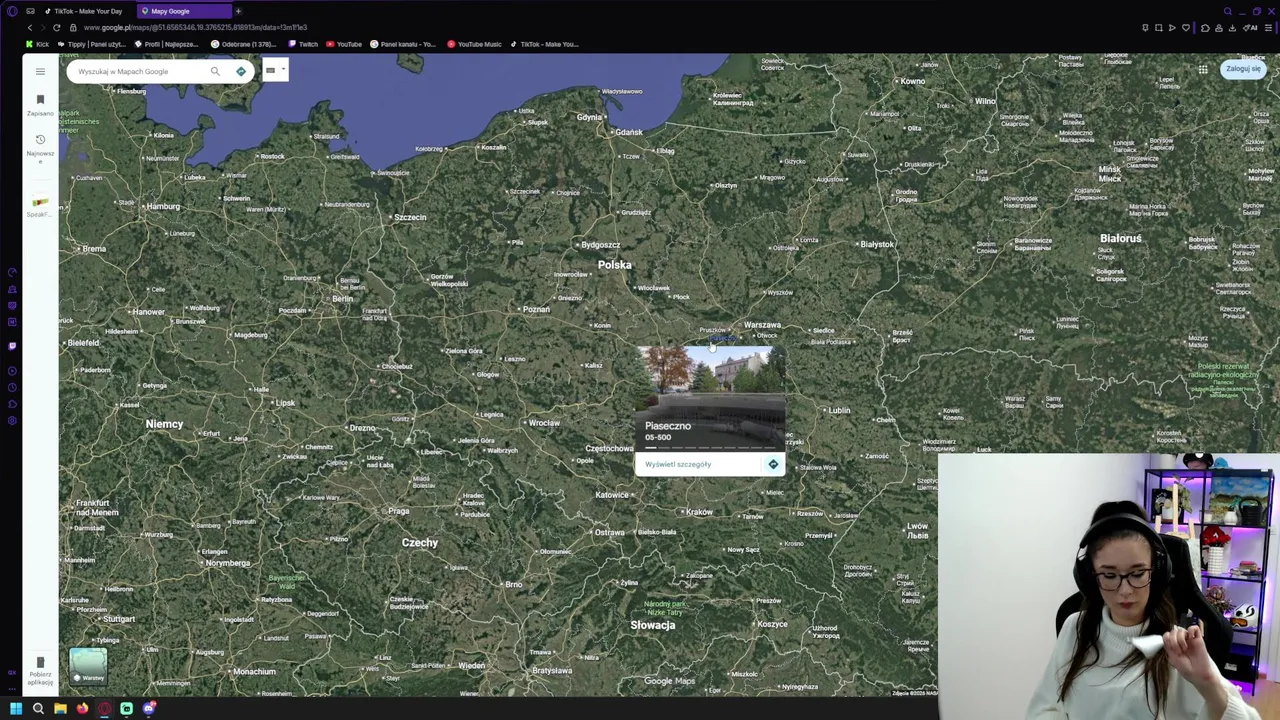Open Windows taskbar search

tap(38, 709)
